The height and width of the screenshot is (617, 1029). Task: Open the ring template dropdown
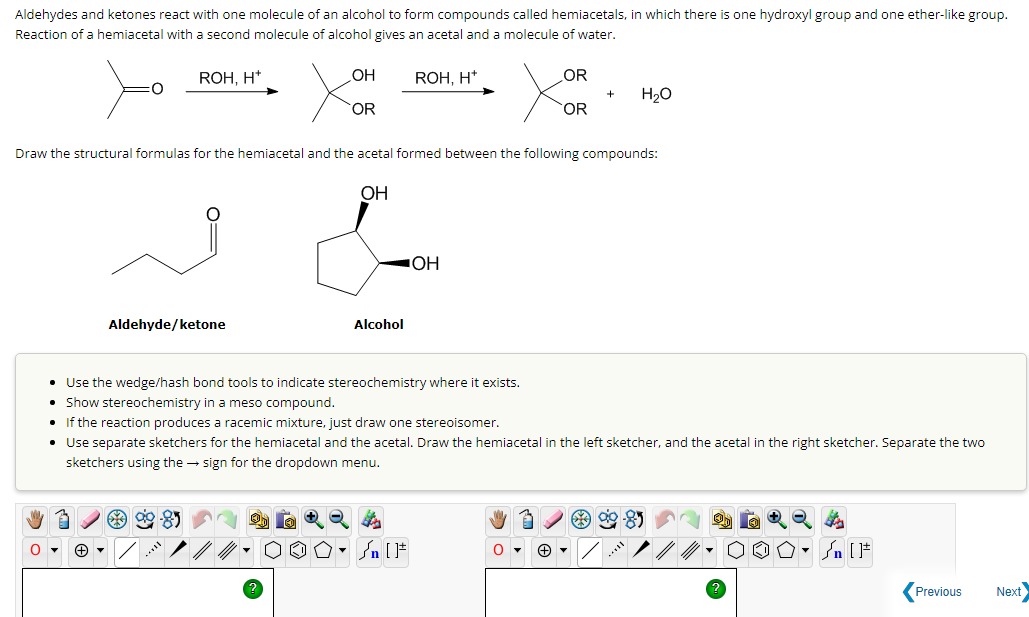tap(341, 548)
